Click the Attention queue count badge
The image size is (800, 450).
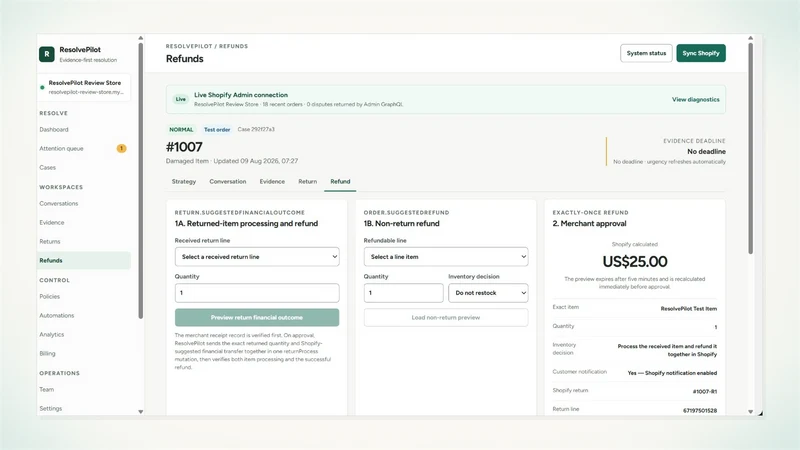point(121,148)
